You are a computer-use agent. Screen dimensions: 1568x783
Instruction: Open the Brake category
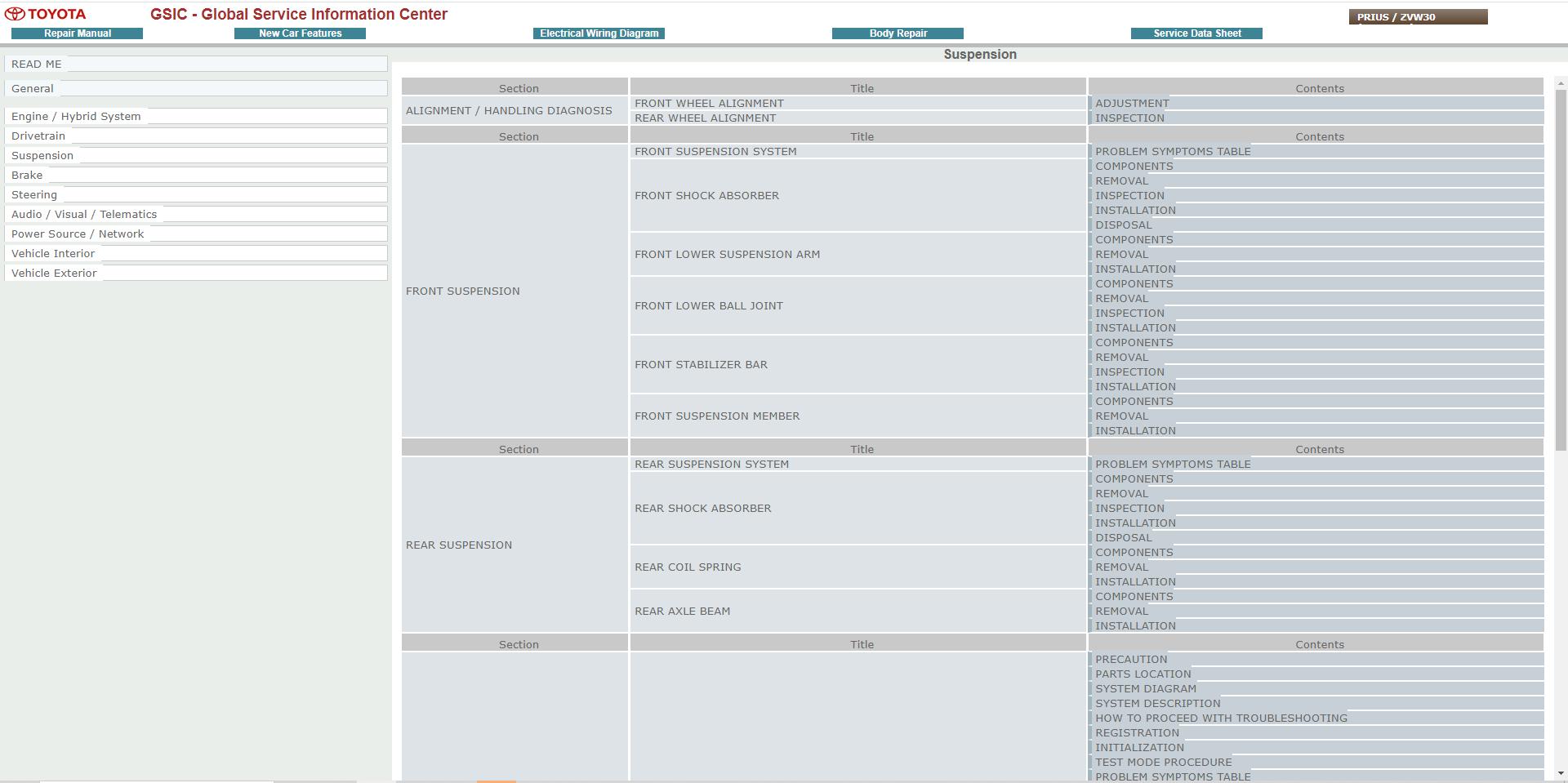196,175
